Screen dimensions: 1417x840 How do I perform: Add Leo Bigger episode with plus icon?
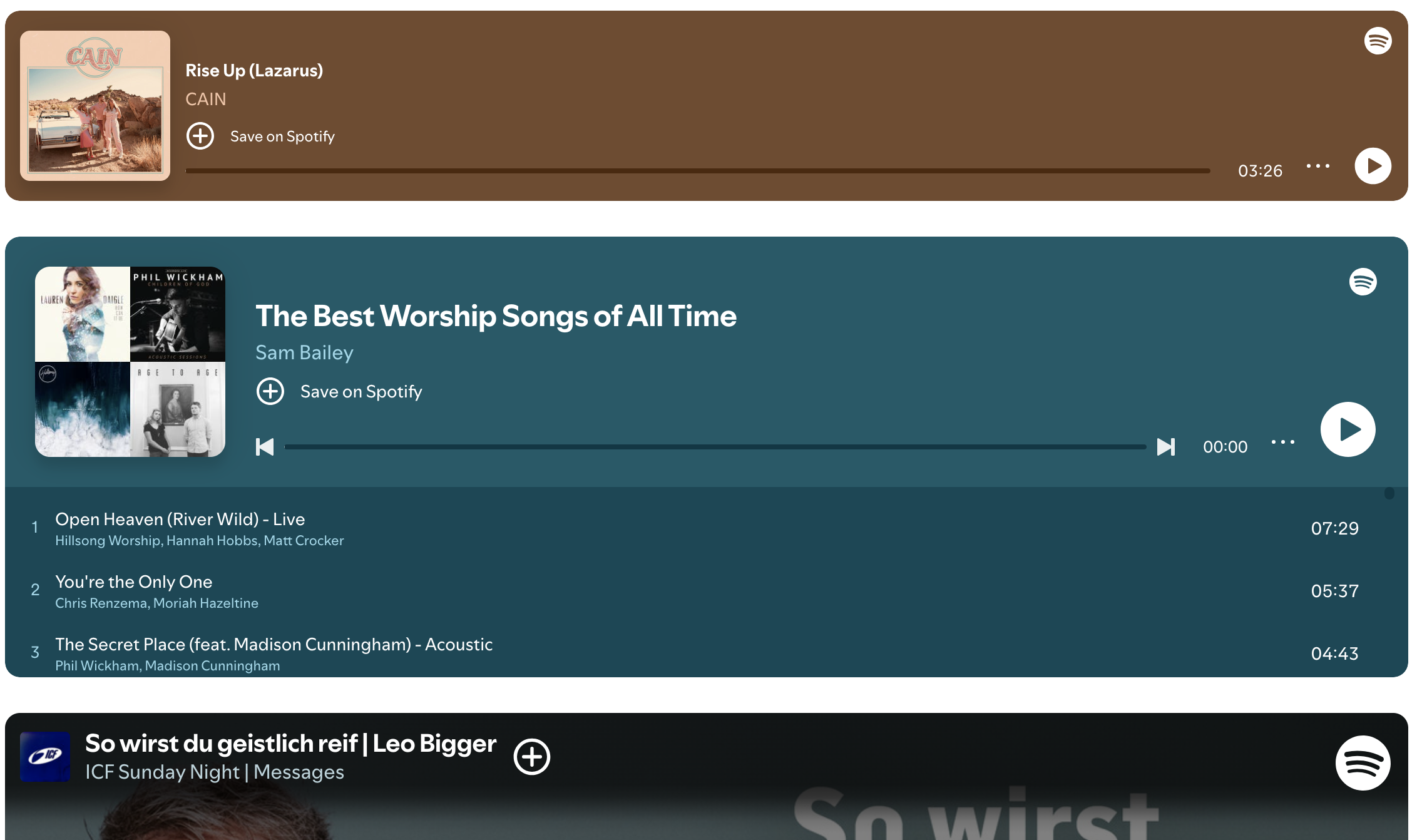[531, 757]
